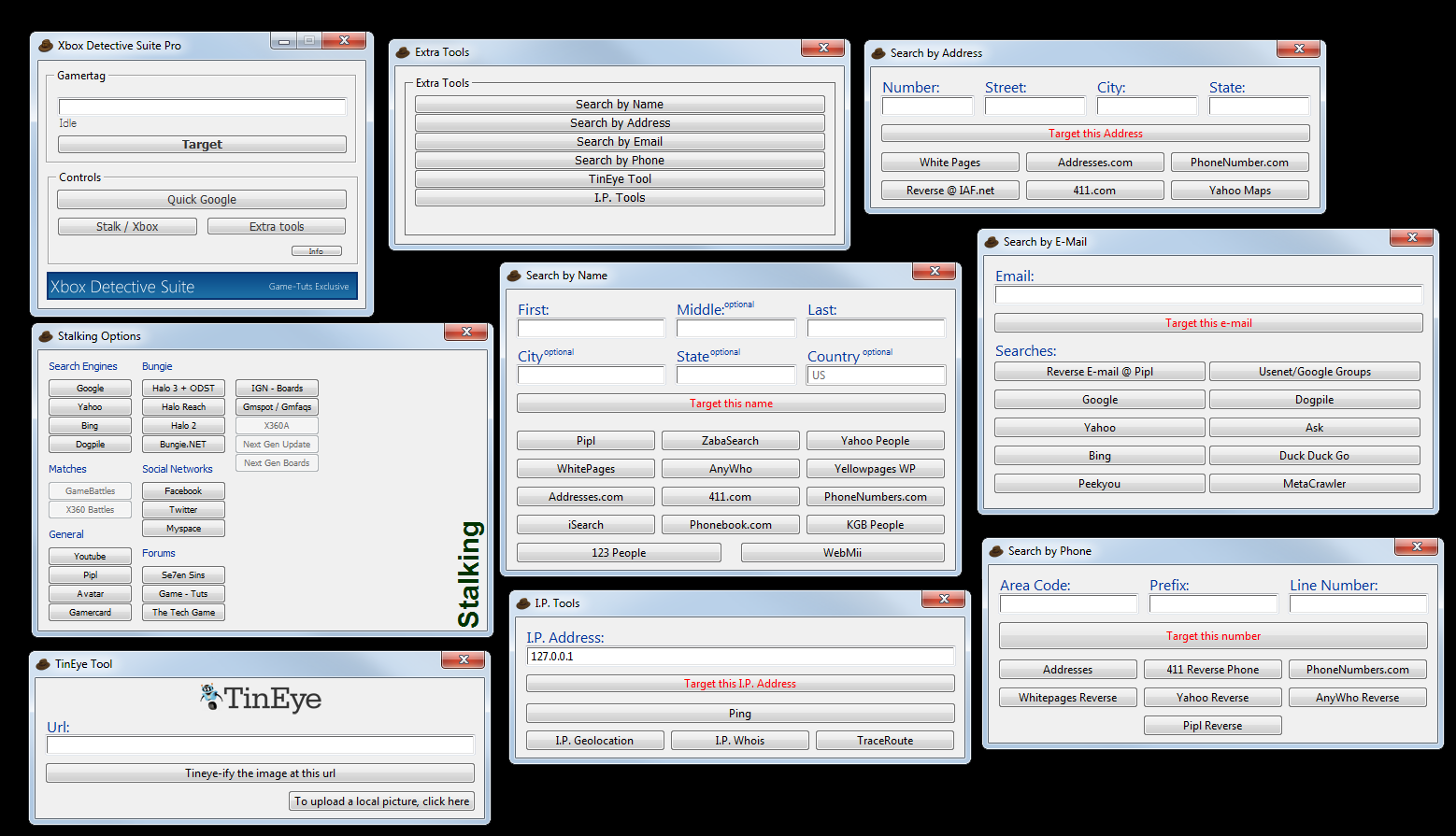Click the Target button under Gamertag

(202, 145)
